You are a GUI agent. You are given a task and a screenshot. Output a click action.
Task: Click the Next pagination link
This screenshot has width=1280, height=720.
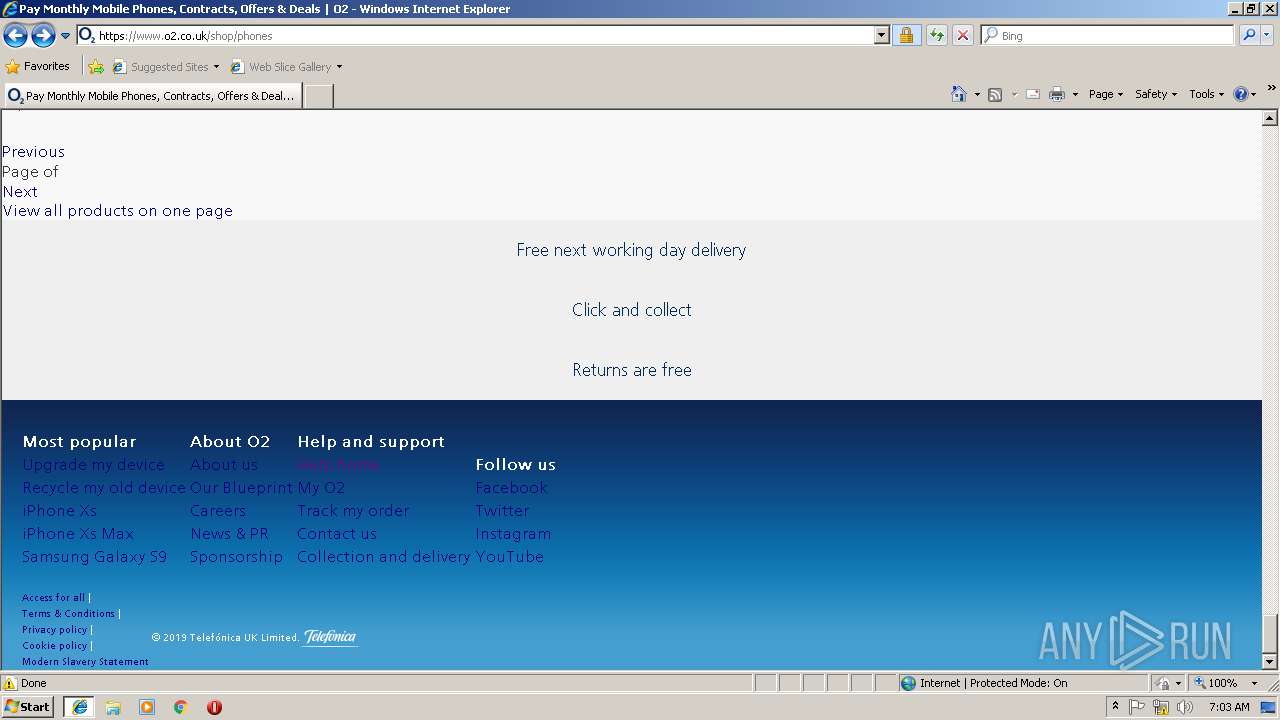coord(20,192)
